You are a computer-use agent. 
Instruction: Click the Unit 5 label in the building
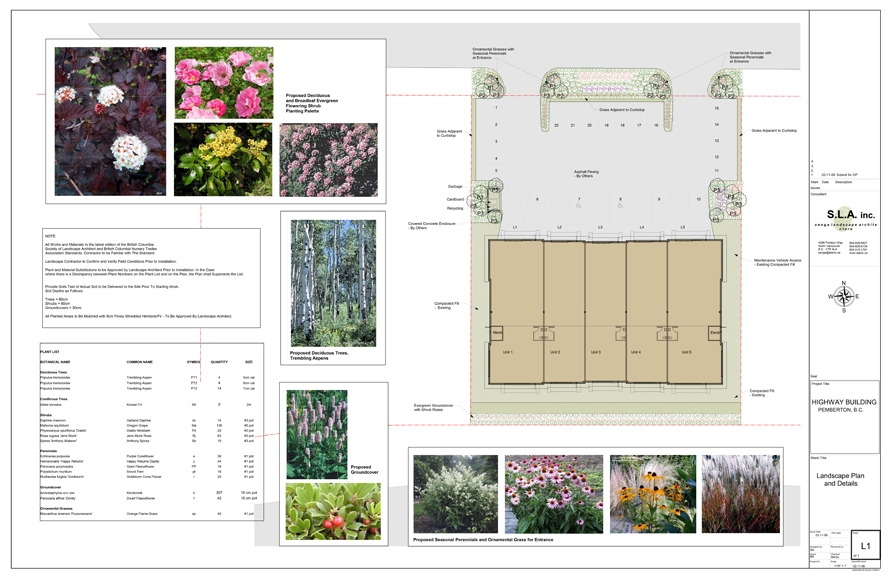[687, 352]
